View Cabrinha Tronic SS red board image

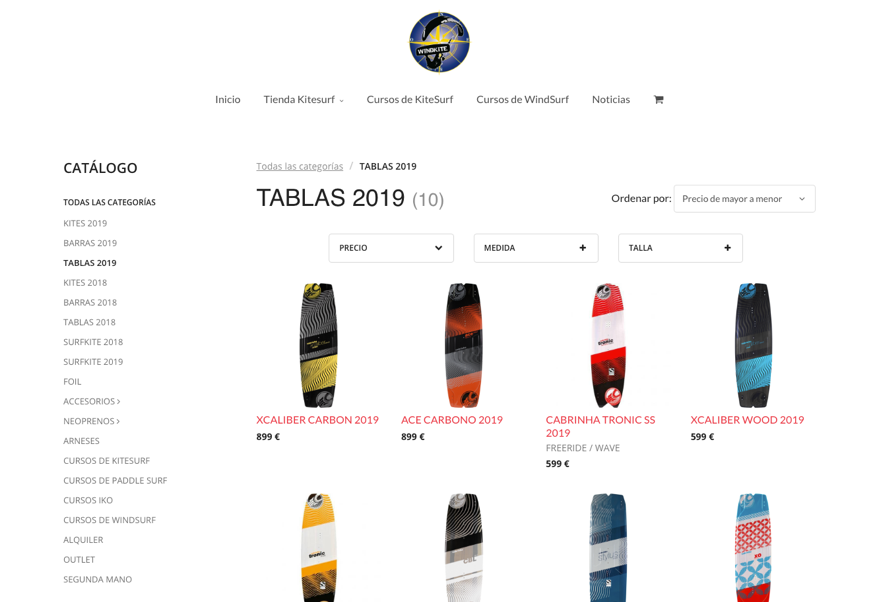[x=608, y=345]
